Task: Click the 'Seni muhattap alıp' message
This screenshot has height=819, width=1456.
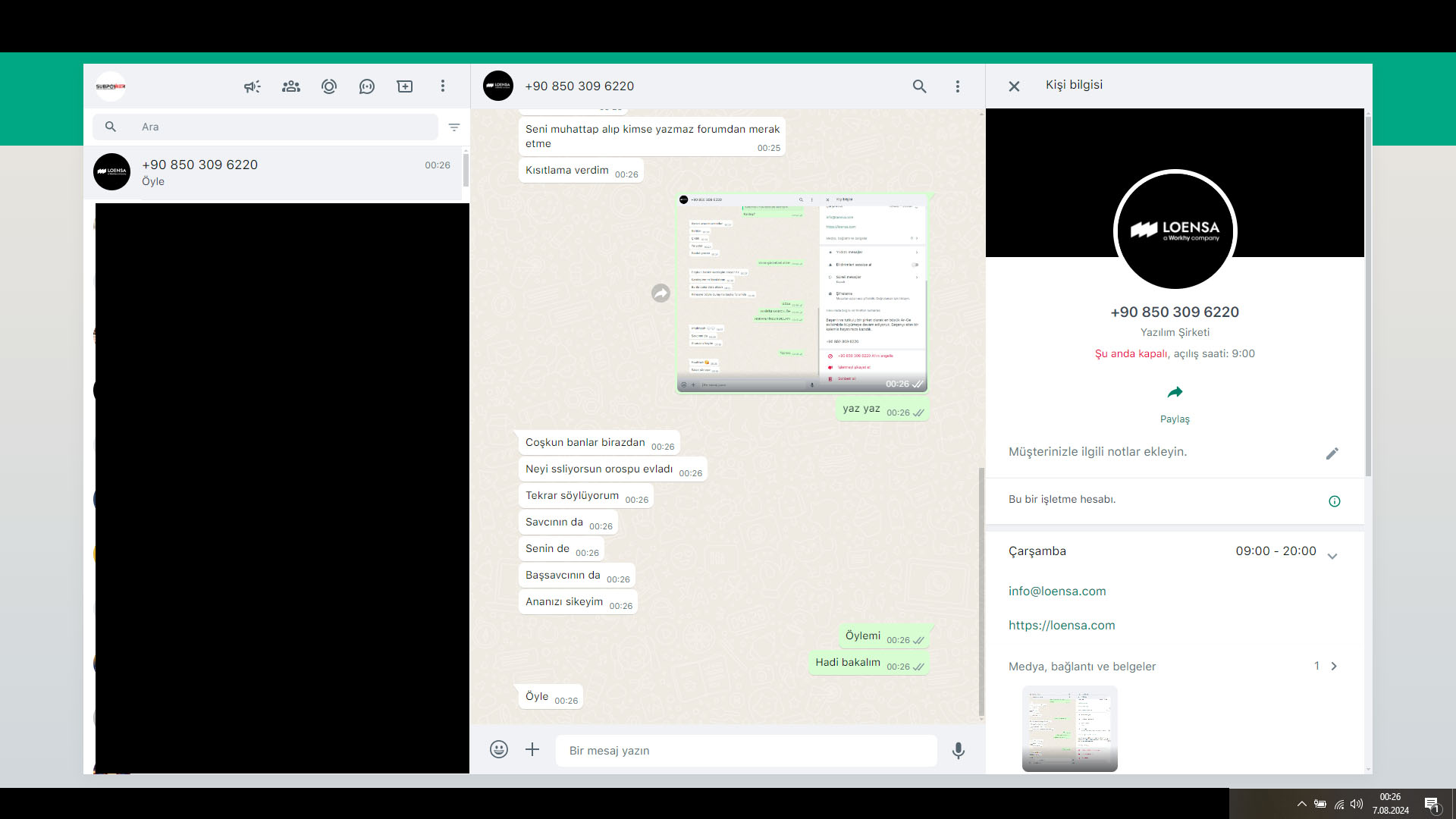Action: (652, 136)
